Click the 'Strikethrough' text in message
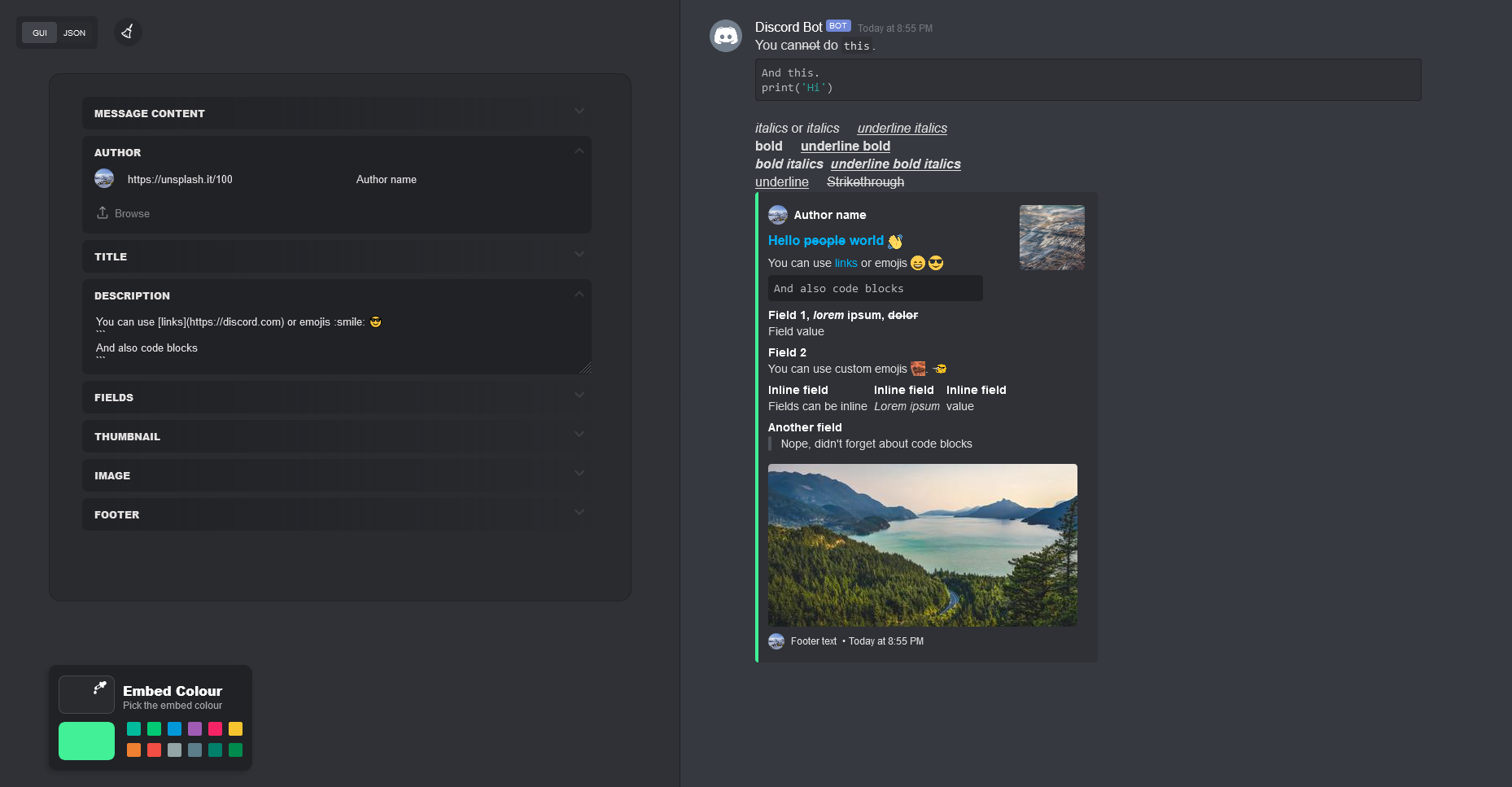 865,181
